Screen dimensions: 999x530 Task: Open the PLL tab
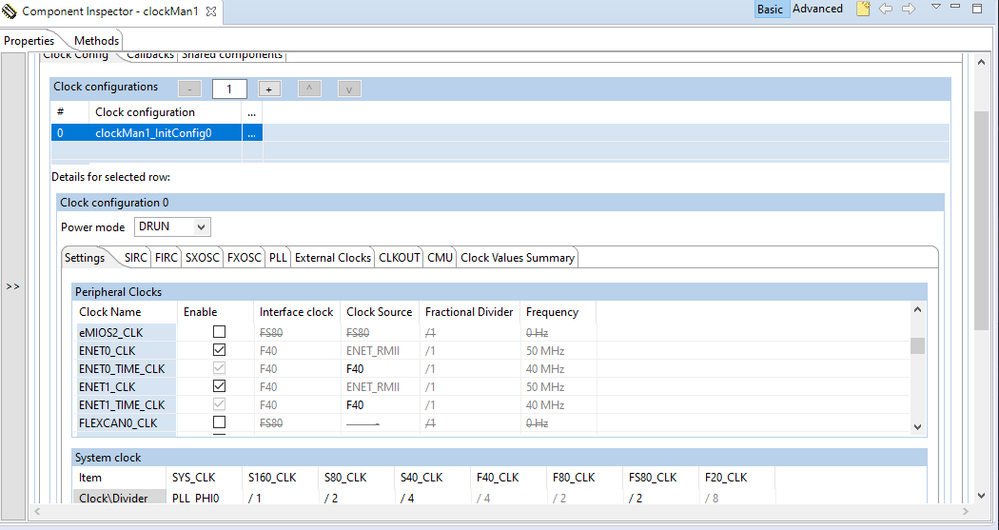(278, 258)
